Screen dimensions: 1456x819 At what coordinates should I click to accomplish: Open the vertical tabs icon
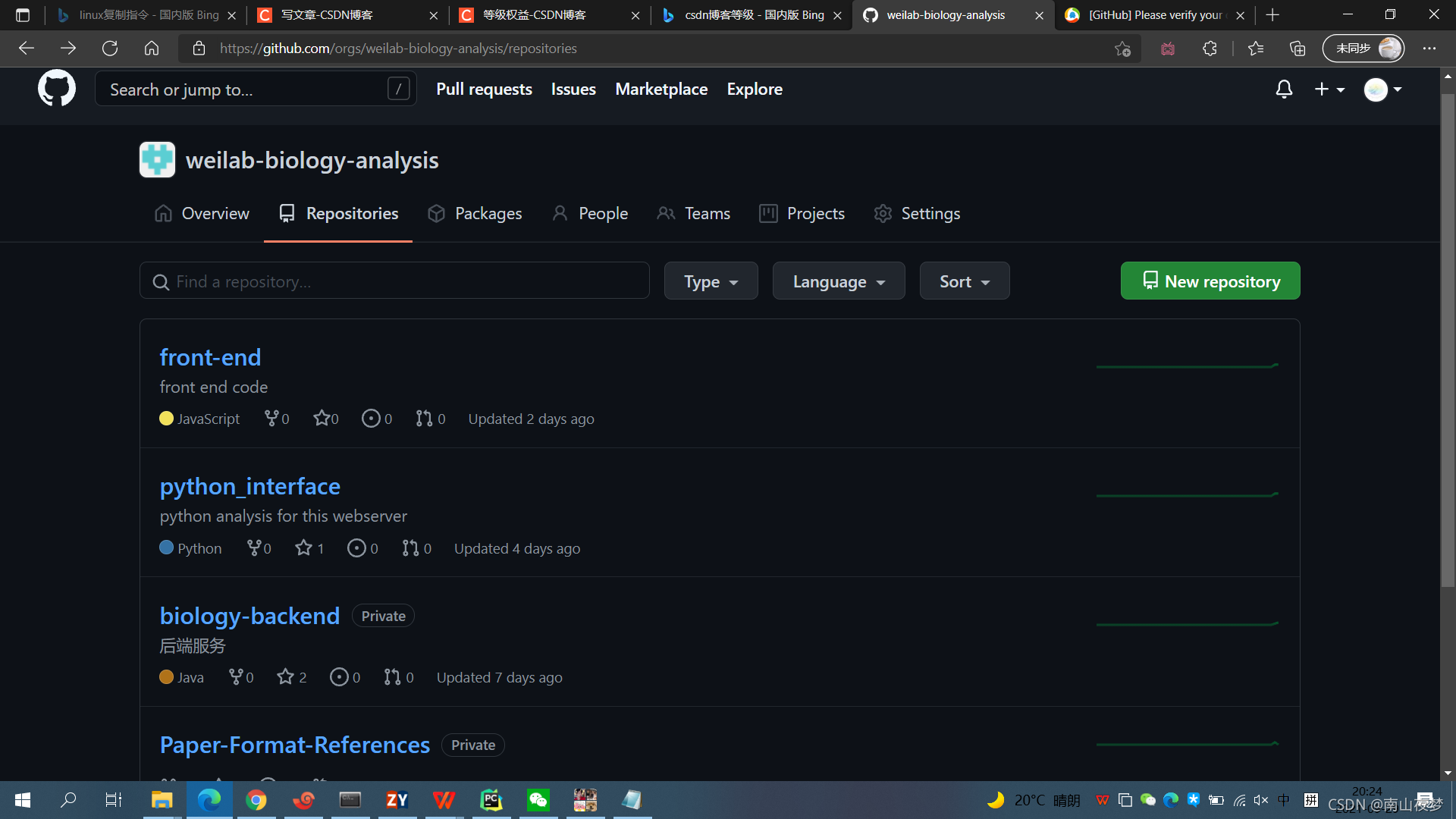point(23,15)
